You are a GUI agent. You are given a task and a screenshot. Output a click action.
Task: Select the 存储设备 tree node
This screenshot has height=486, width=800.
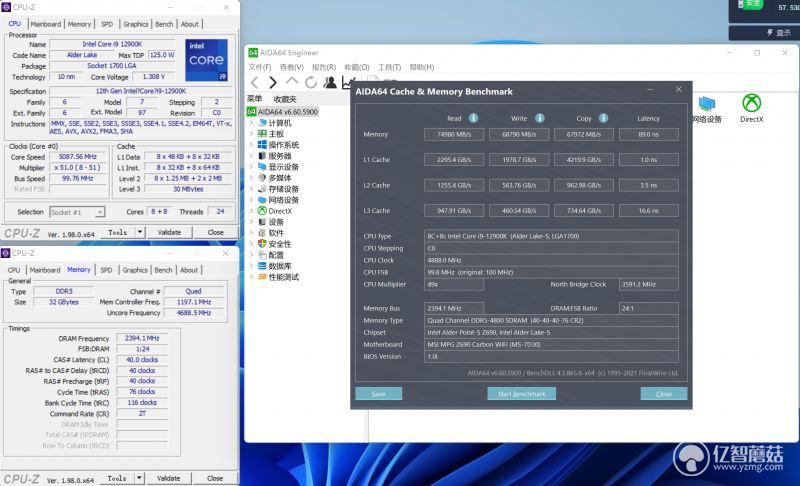coord(283,189)
